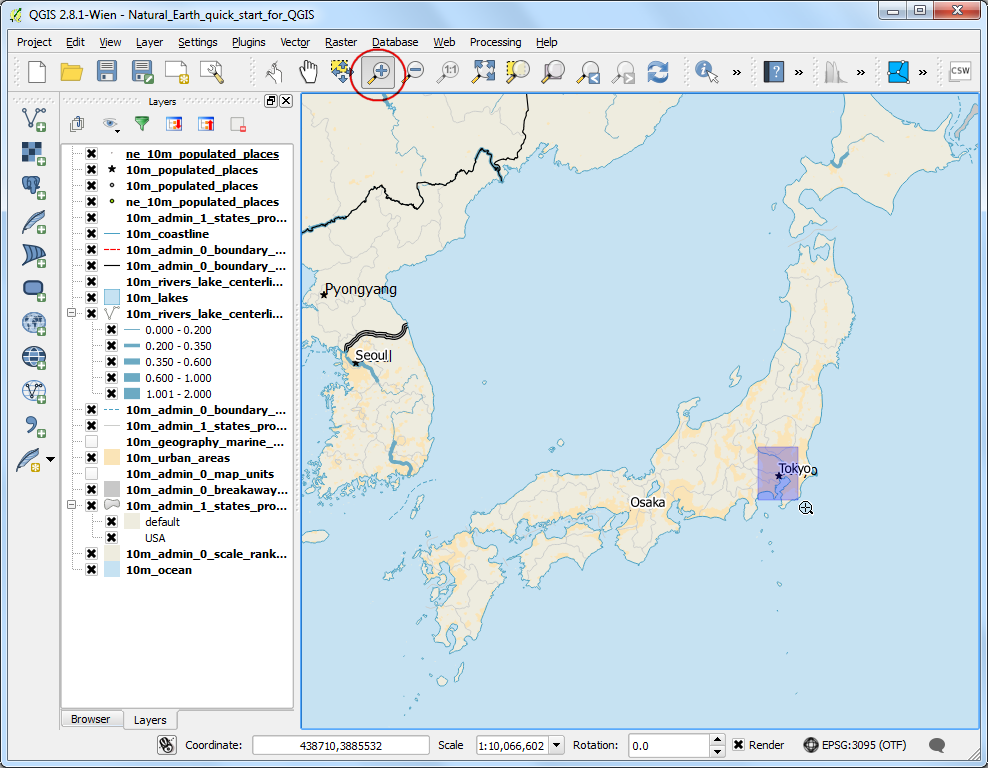Increase the rotation value
This screenshot has width=988, height=768.
[717, 740]
